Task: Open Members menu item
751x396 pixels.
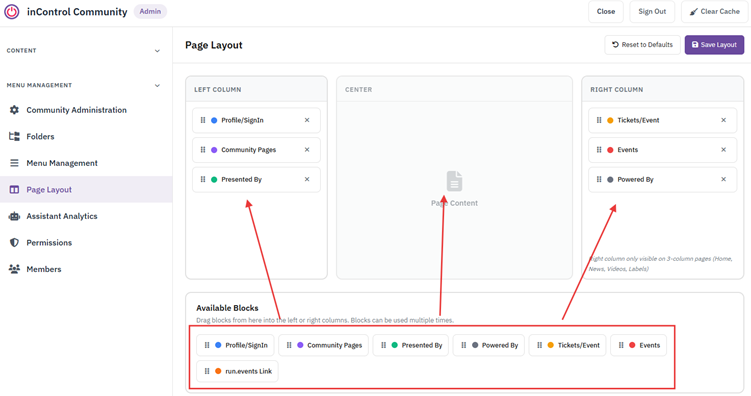Action: [86, 269]
